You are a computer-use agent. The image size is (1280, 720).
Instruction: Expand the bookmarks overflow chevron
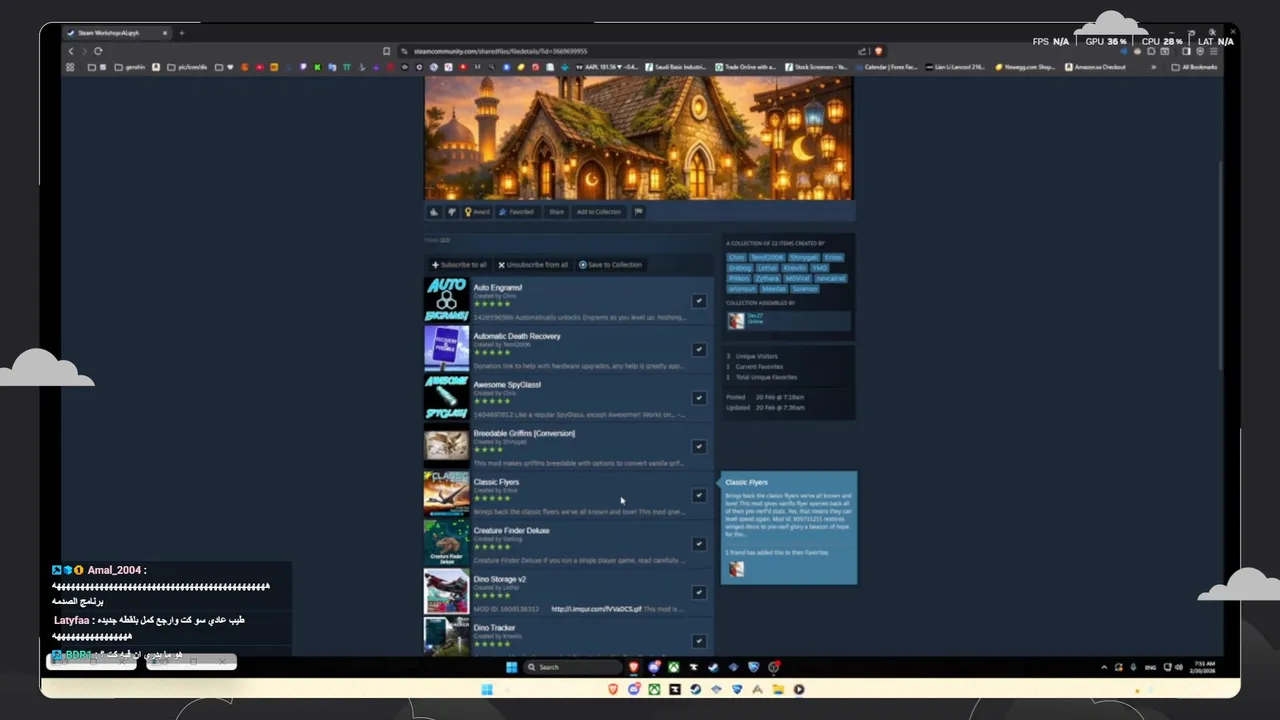coord(1153,67)
